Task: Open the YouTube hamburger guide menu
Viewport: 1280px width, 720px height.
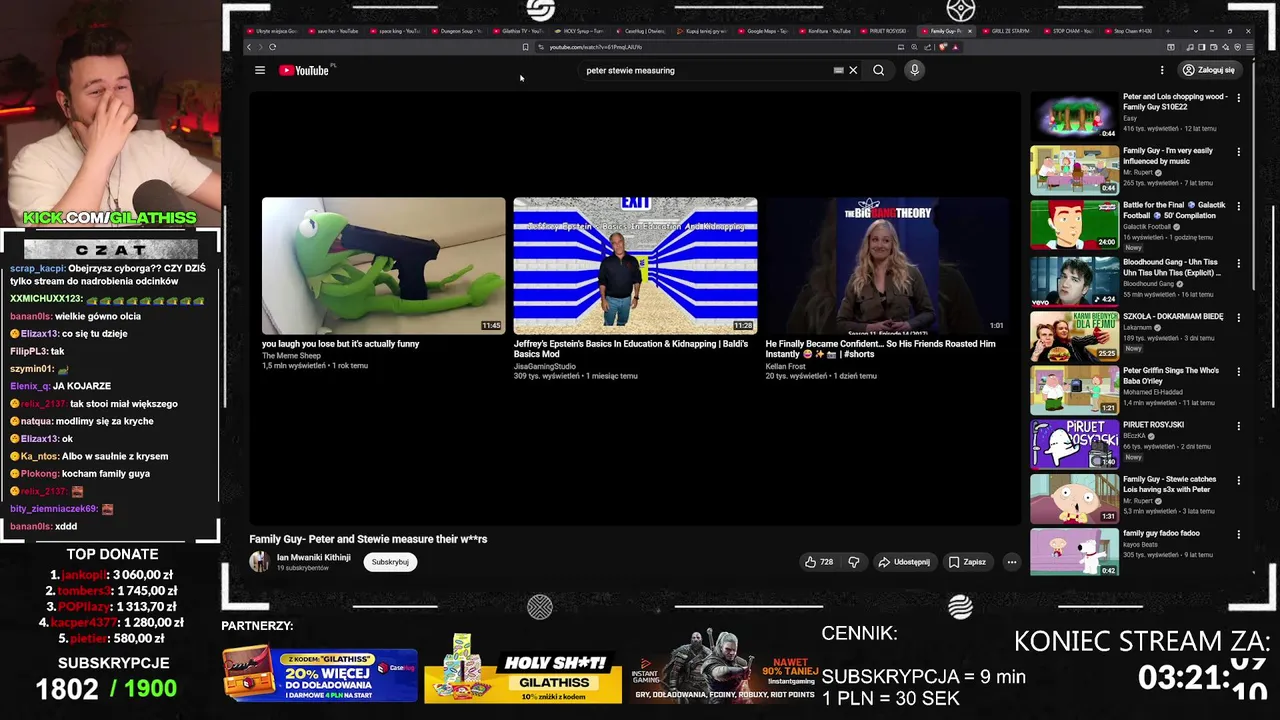Action: click(x=260, y=70)
